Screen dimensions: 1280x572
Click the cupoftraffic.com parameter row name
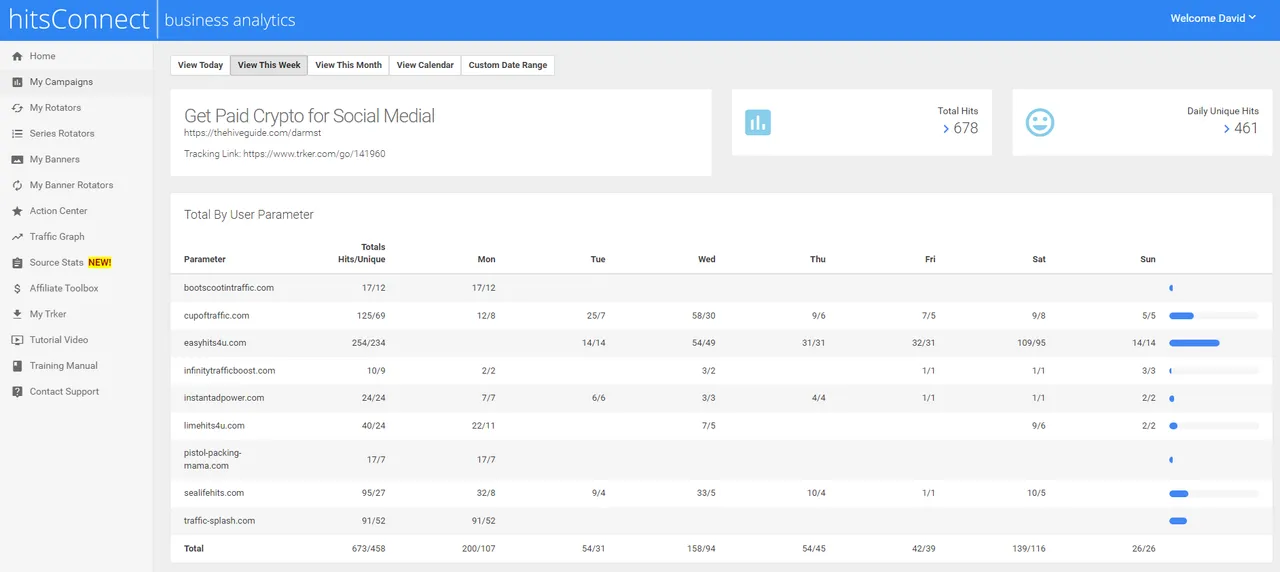point(216,315)
